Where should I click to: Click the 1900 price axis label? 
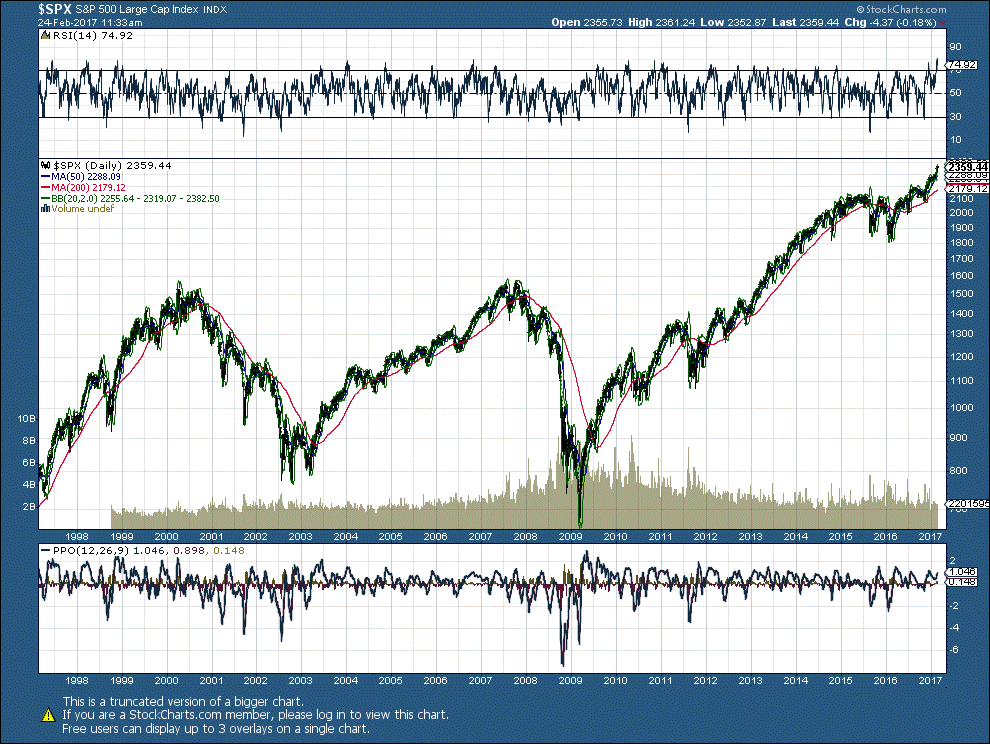961,228
